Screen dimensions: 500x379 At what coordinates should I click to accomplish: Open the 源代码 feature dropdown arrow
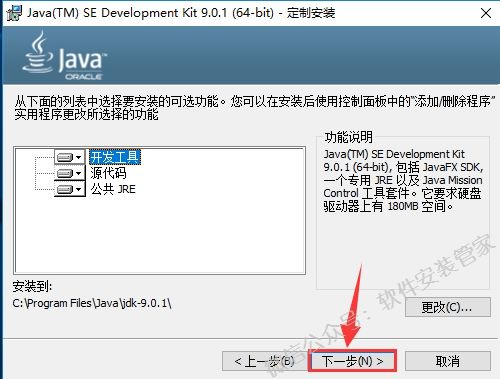pos(79,173)
